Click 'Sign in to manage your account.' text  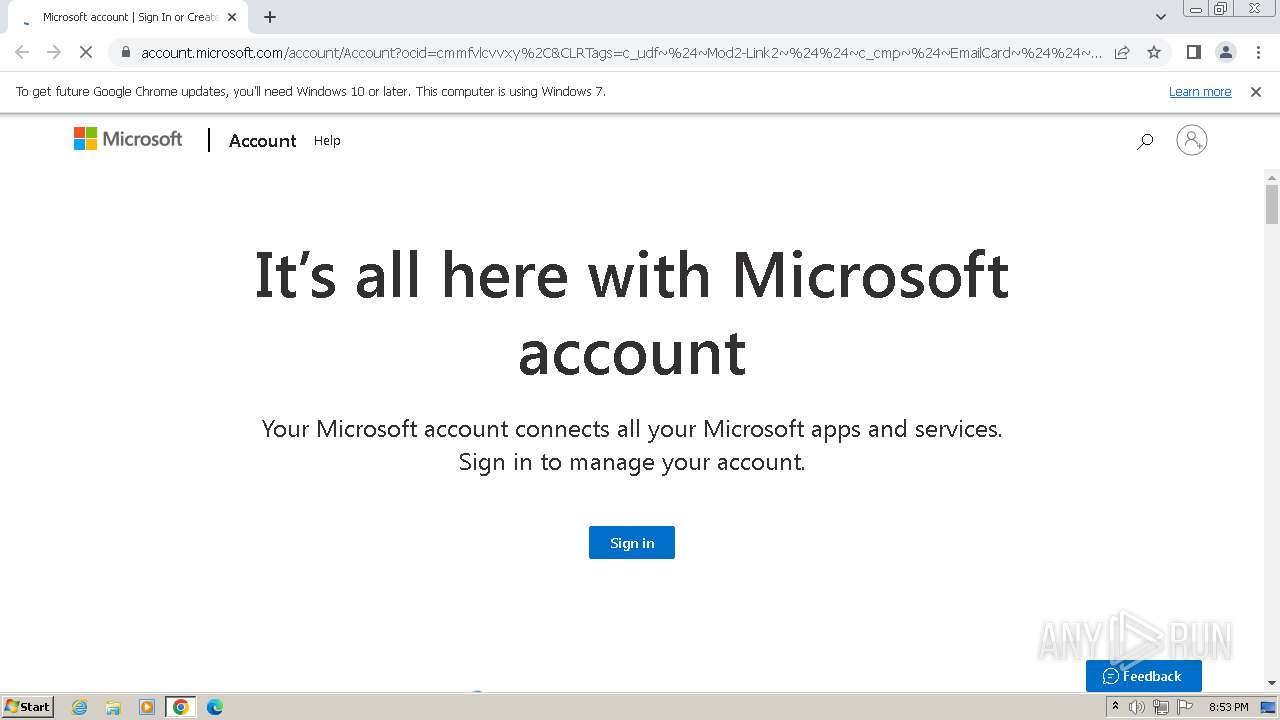pyautogui.click(x=632, y=462)
